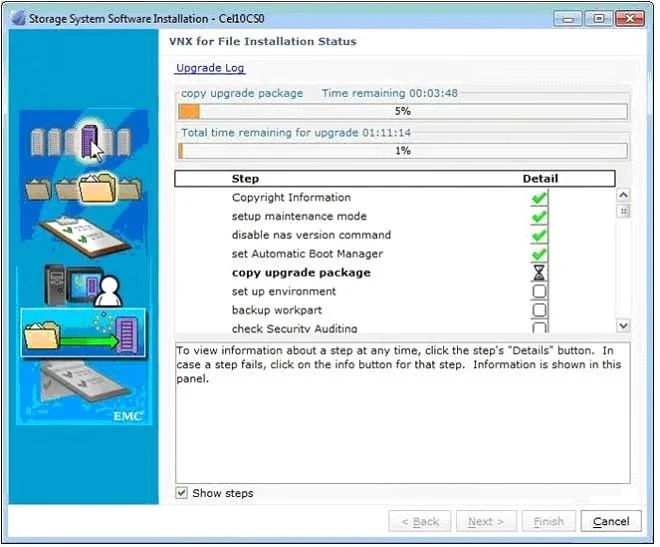
Task: Click the checkmark for setup maintenance mode
Action: pyautogui.click(x=539, y=217)
